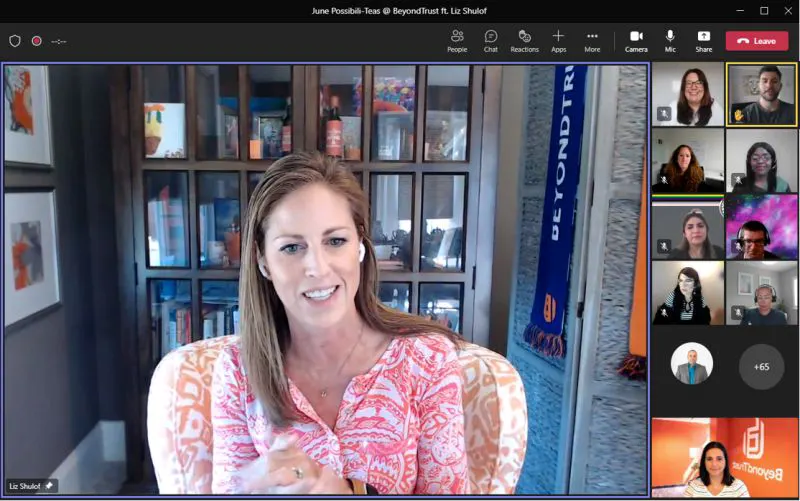The image size is (800, 501).
Task: Maximize the Teams meeting window
Action: pos(764,11)
